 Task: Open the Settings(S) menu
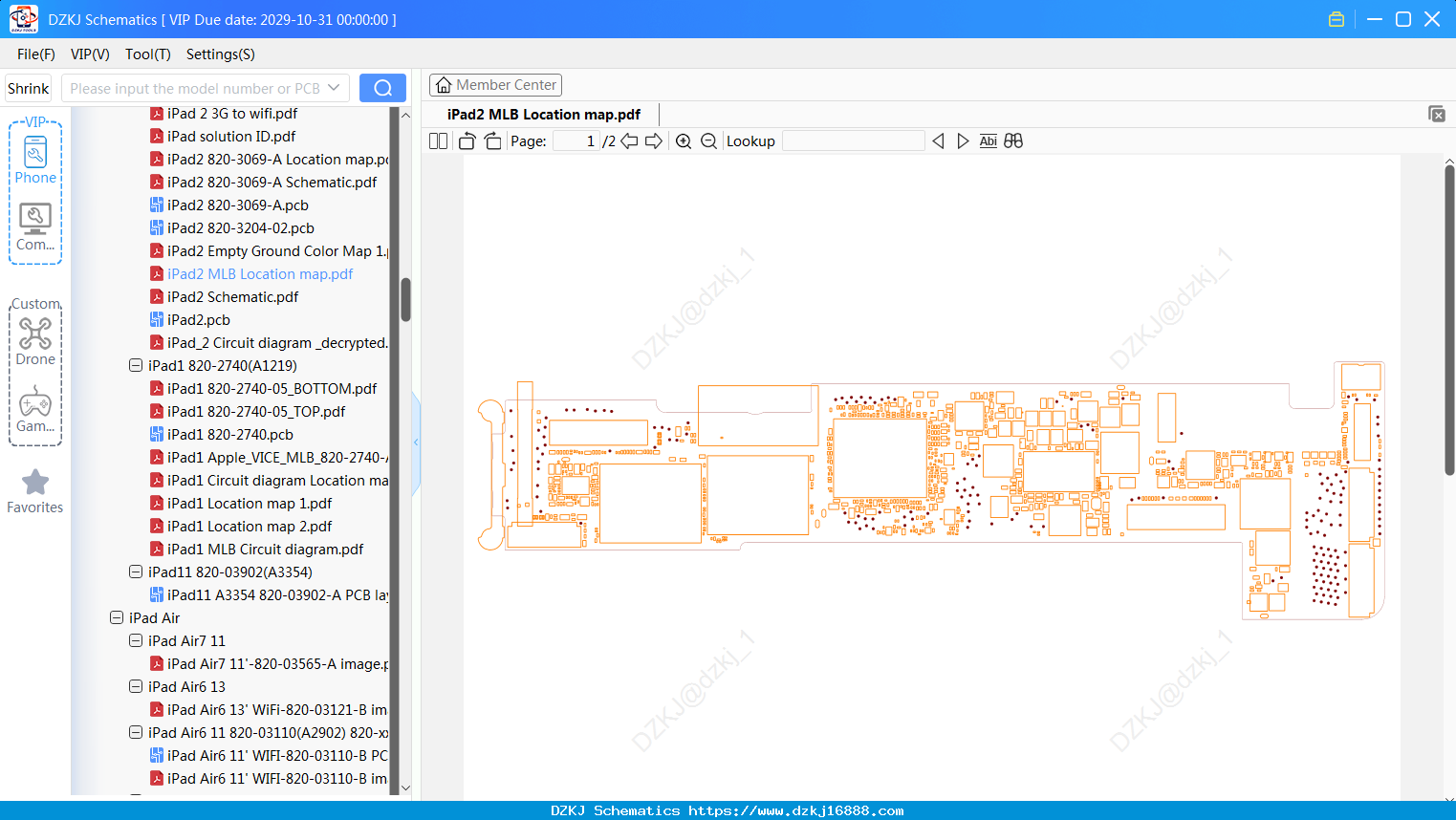click(221, 54)
